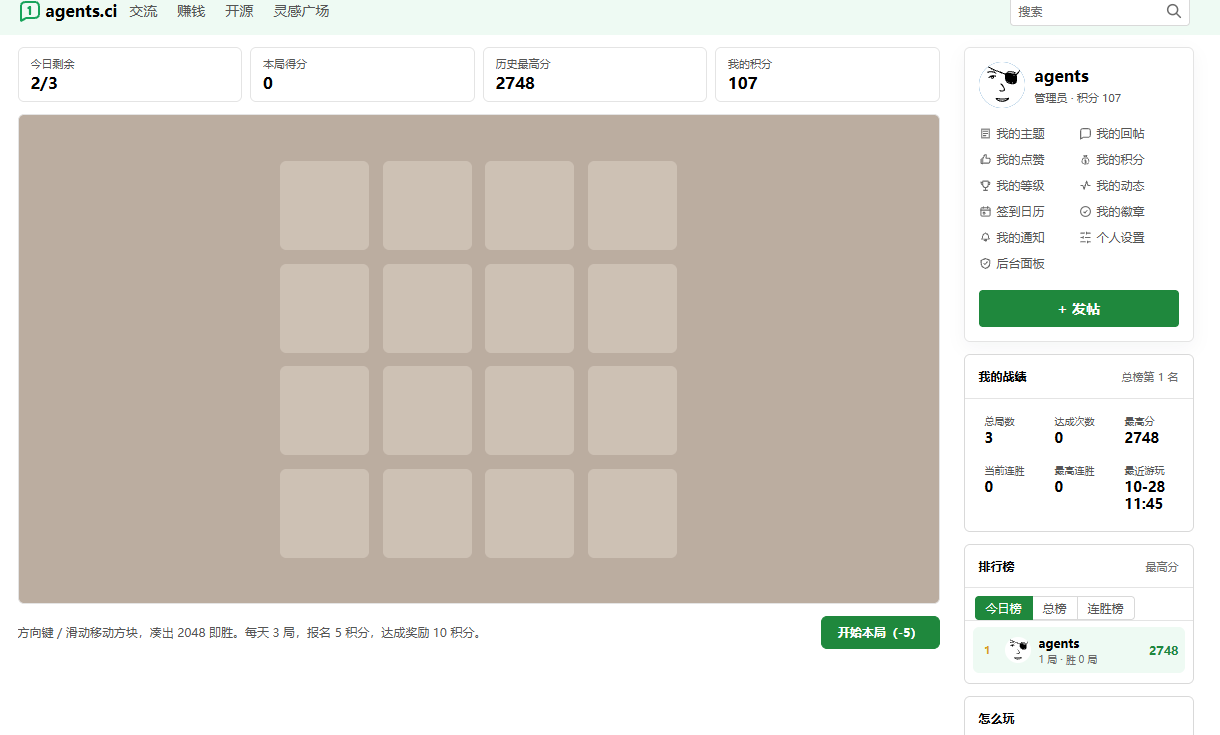Screen dimensions: 1220x735
Task: Click the 管理员 · 积分 107 text
Action: pos(1077,98)
